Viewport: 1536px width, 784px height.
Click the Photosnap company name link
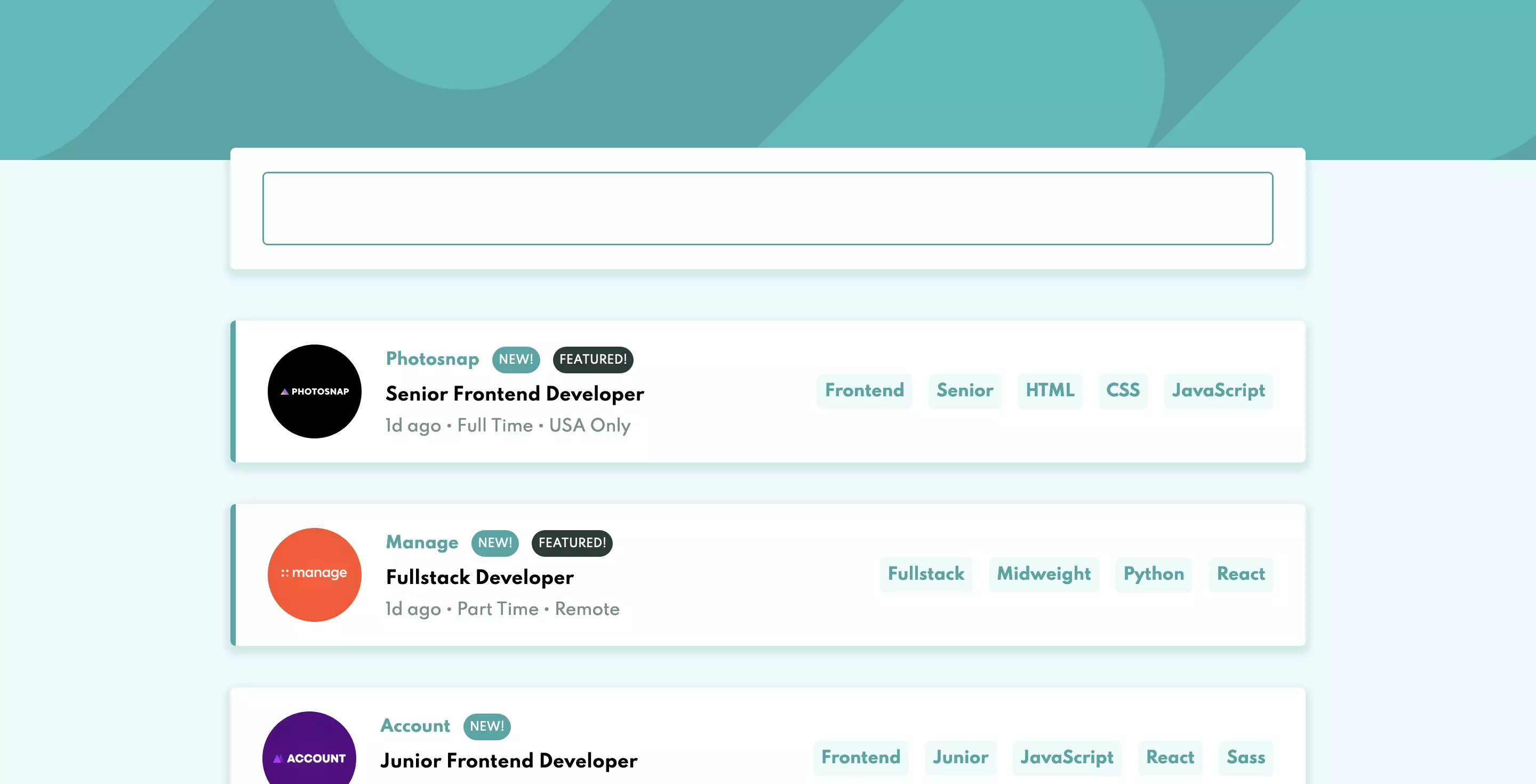[431, 359]
